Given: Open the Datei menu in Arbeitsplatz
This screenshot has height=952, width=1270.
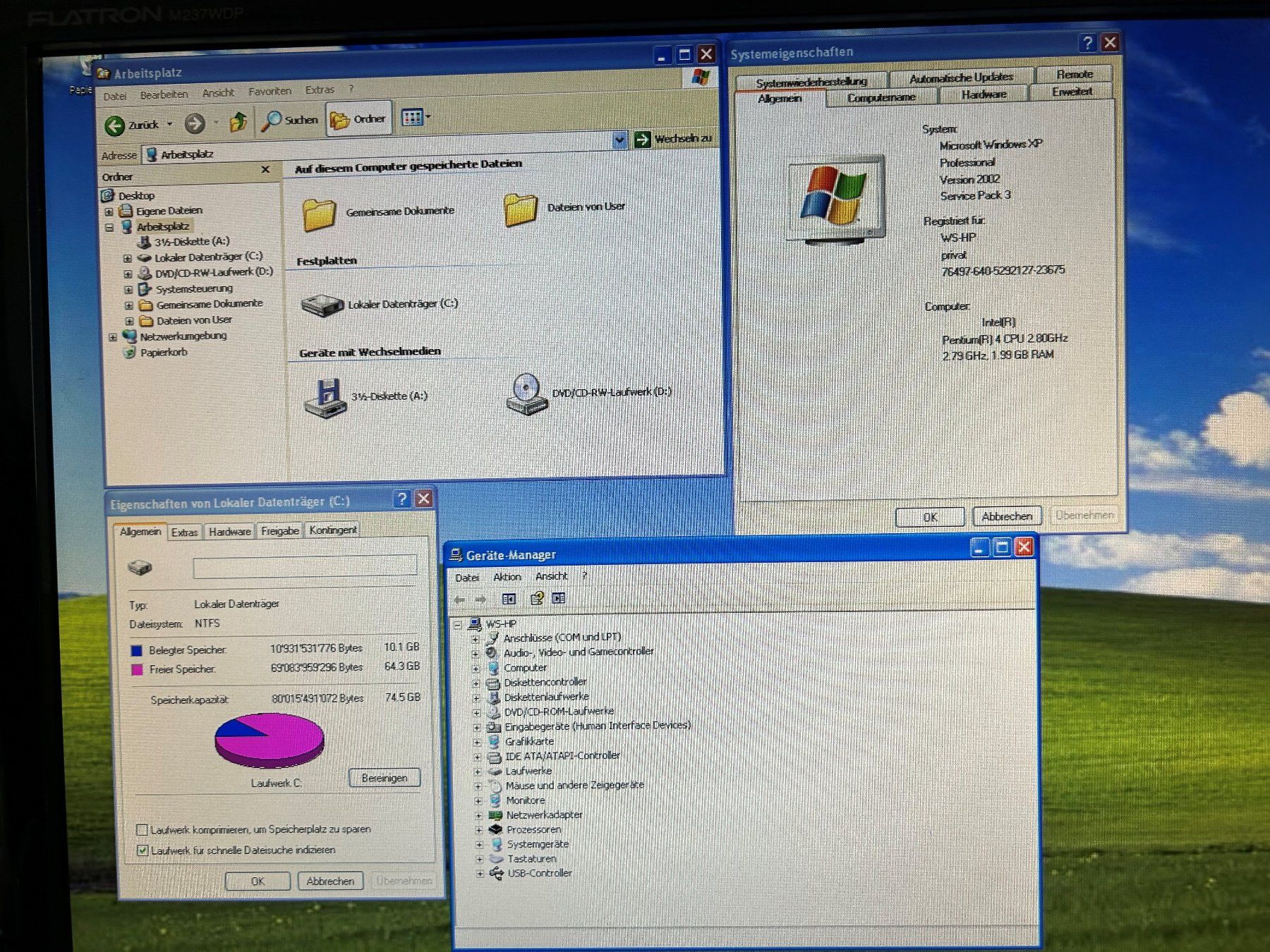Looking at the screenshot, I should 115,96.
